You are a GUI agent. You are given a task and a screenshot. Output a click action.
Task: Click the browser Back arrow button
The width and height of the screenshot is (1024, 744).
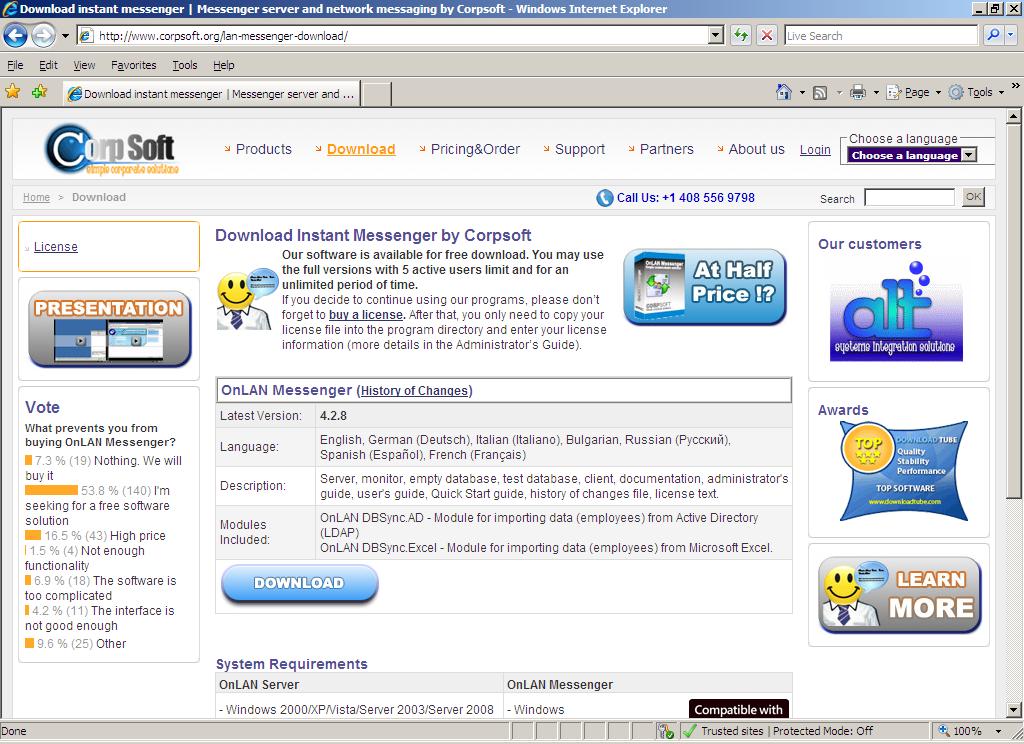15,36
